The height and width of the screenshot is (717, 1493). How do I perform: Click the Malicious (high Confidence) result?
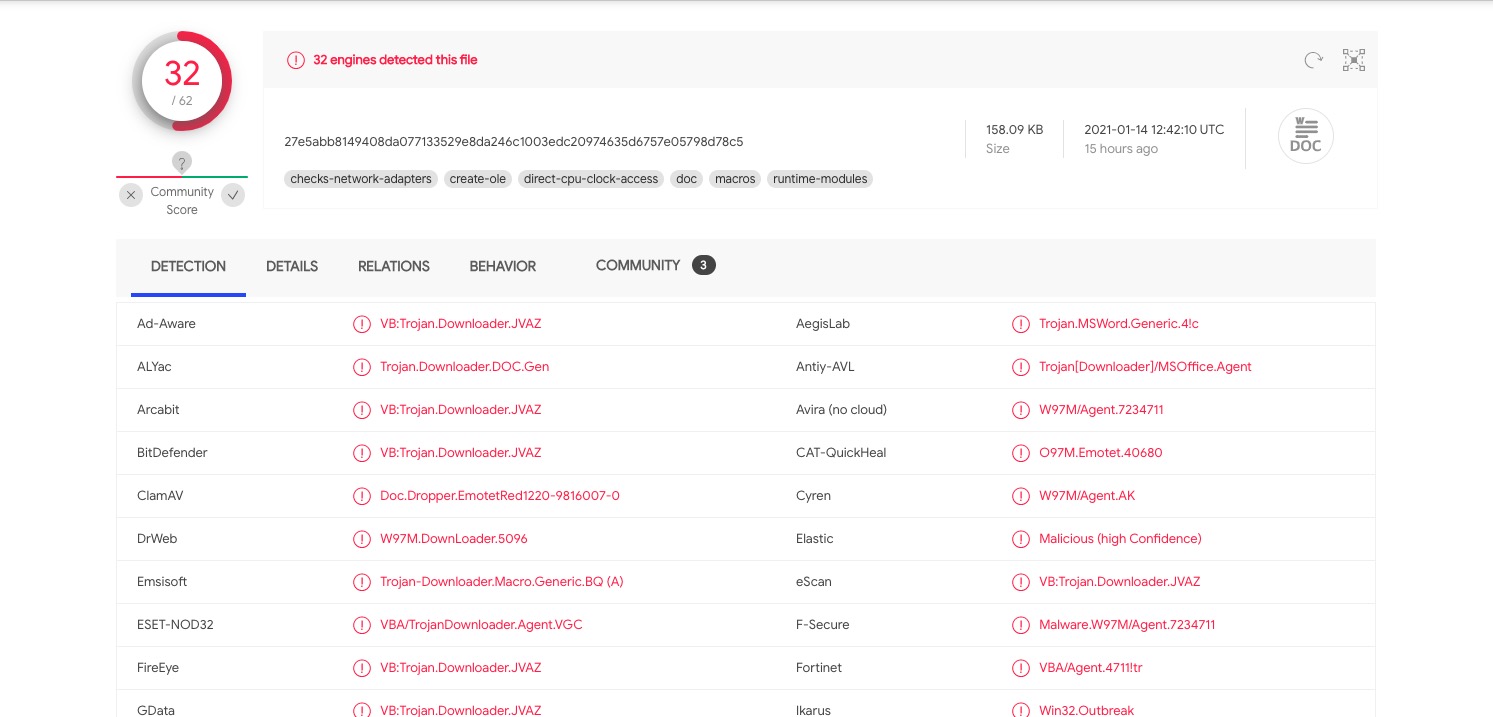click(1120, 539)
